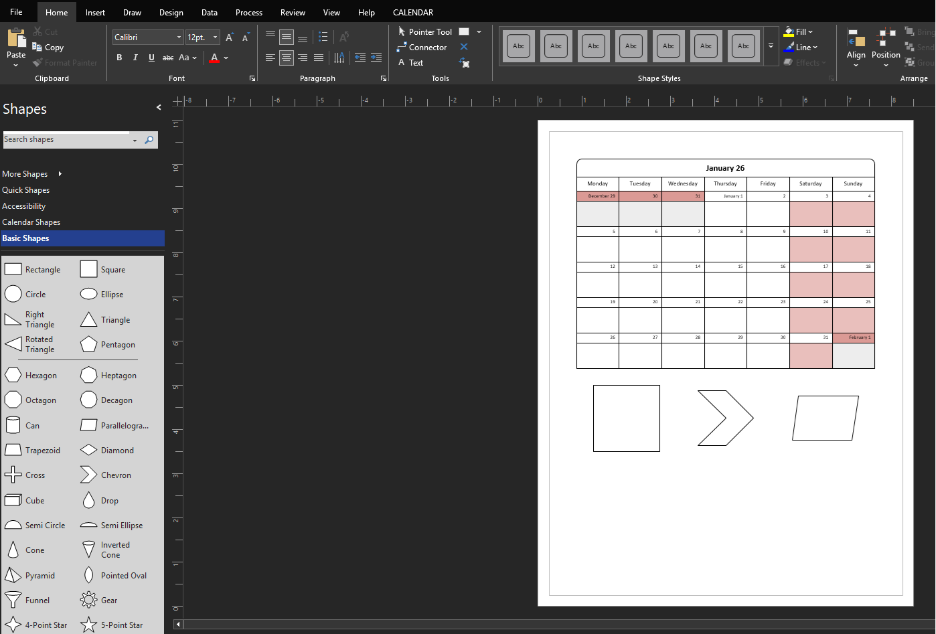Select the Connector tool
The width and height of the screenshot is (936, 634).
[428, 47]
